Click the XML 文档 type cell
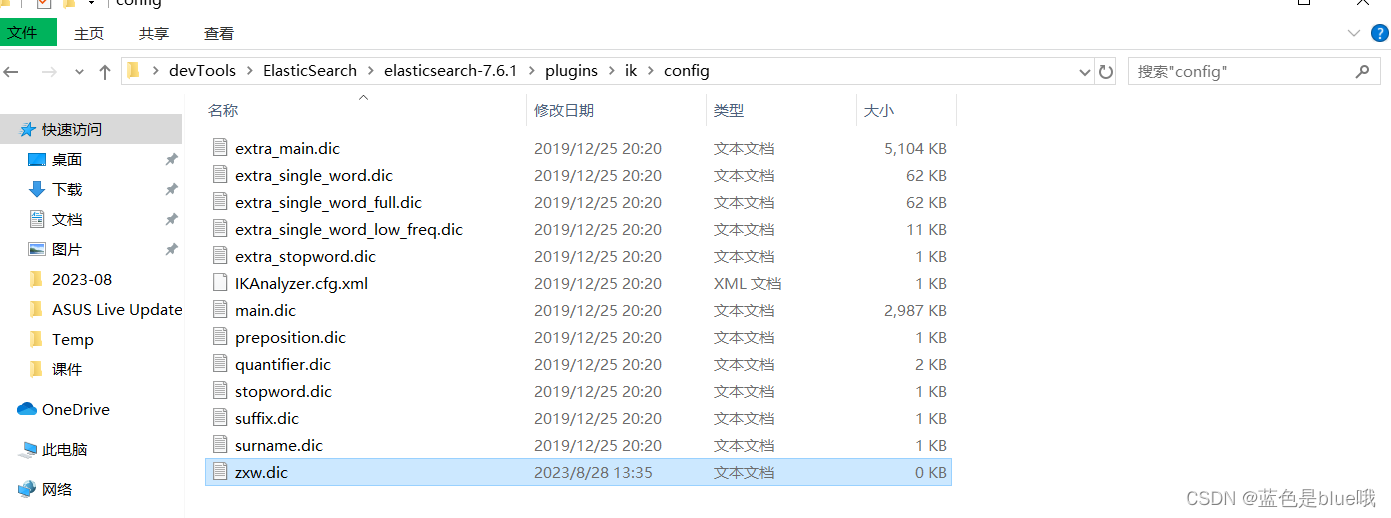This screenshot has height=518, width=1391. tap(747, 283)
